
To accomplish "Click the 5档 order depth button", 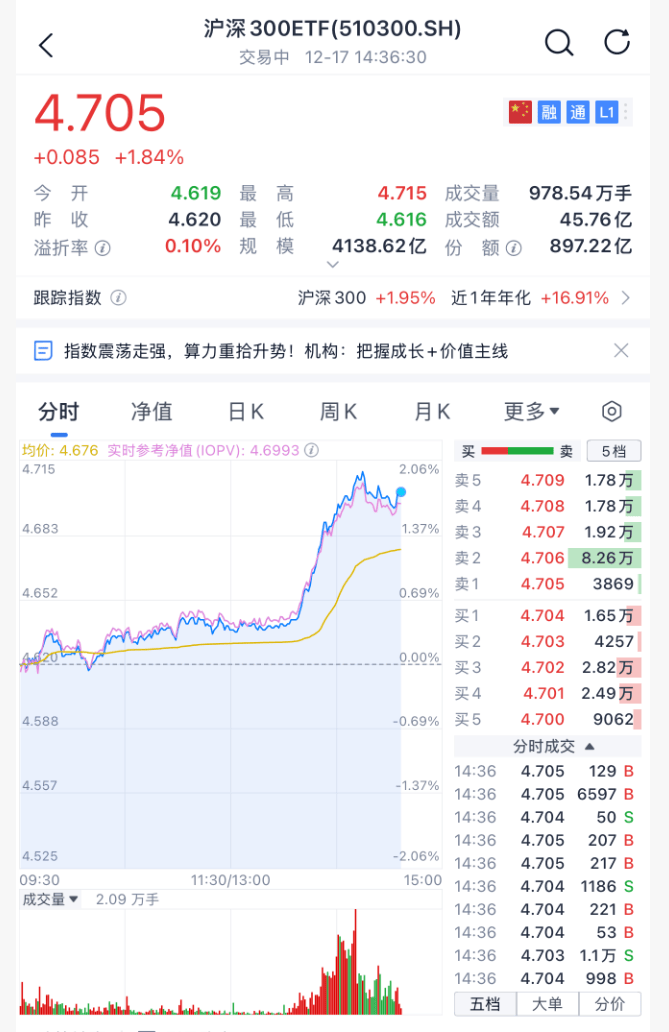I will pos(611,452).
